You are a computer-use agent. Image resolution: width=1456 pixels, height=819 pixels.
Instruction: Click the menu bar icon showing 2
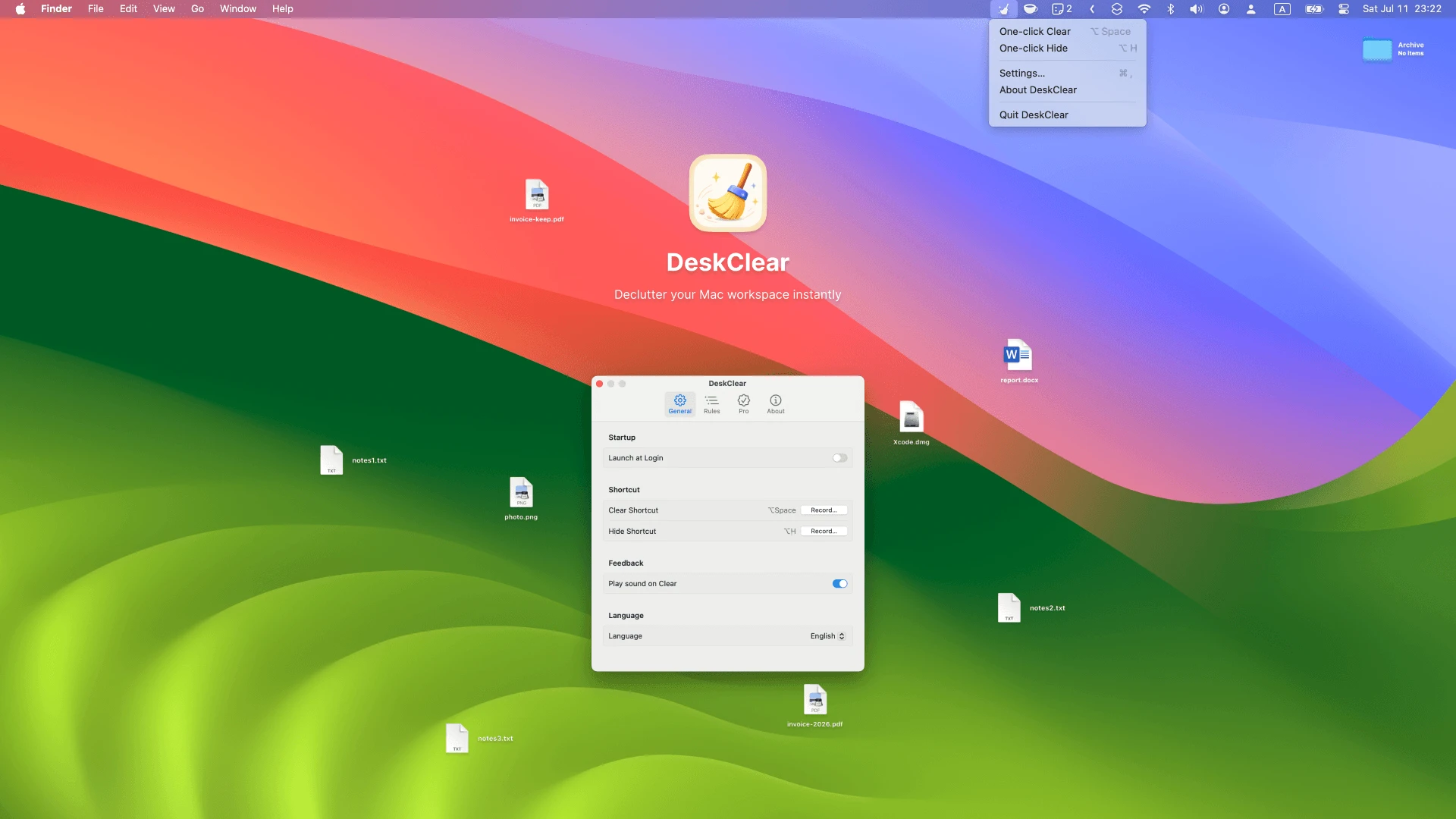click(1062, 9)
